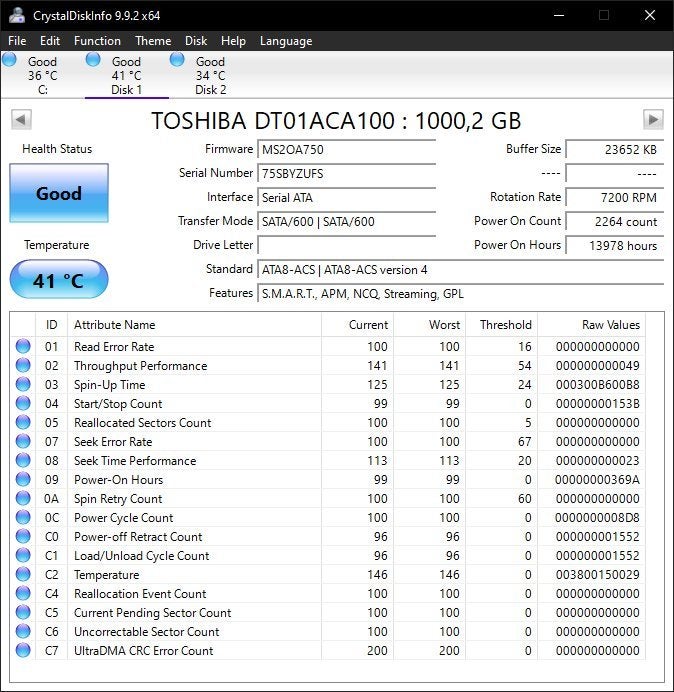674x692 pixels.
Task: Click the blue orb of Disk 2
Action: click(177, 59)
